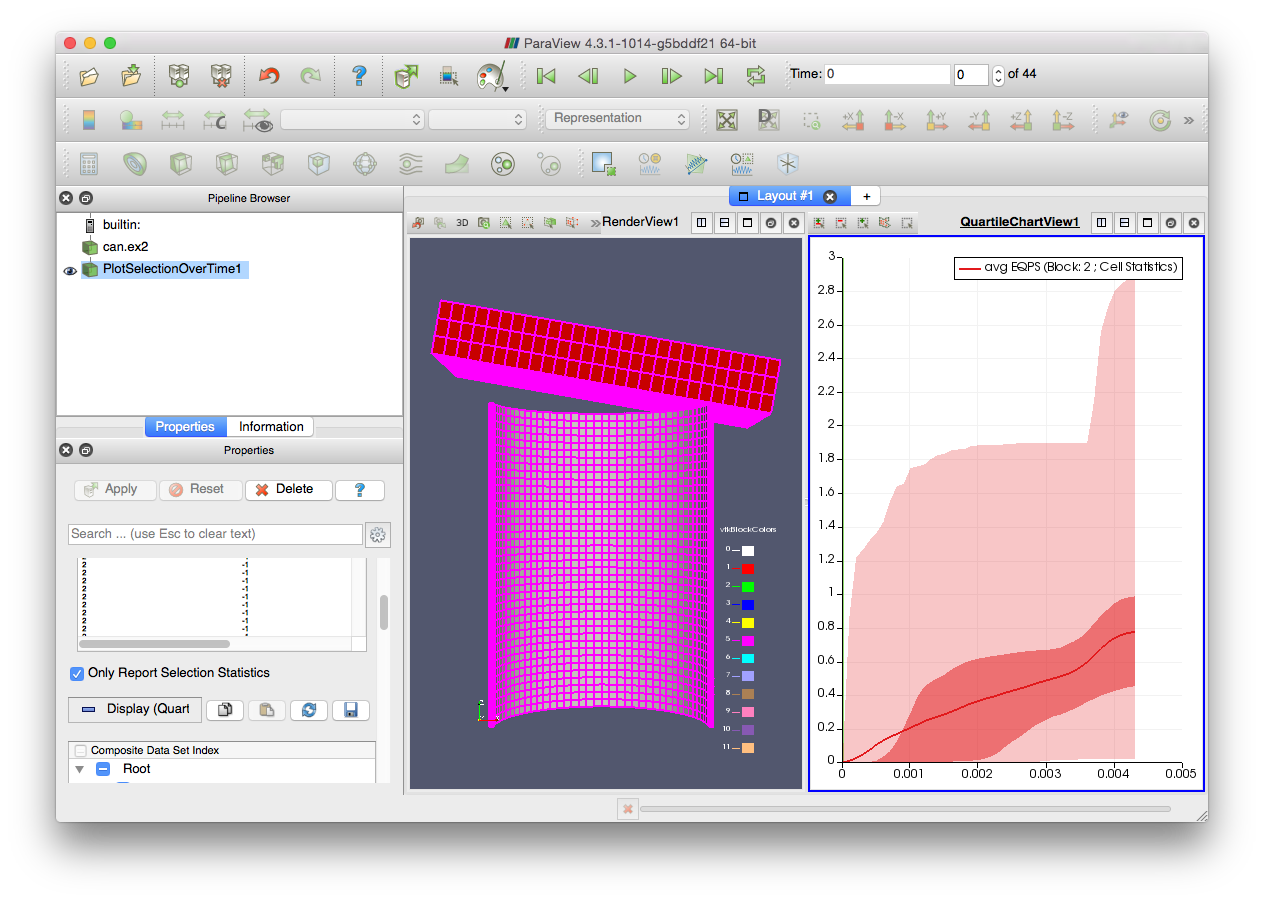This screenshot has height=902, width=1264.
Task: Toggle the Loop animation icon
Action: (755, 75)
